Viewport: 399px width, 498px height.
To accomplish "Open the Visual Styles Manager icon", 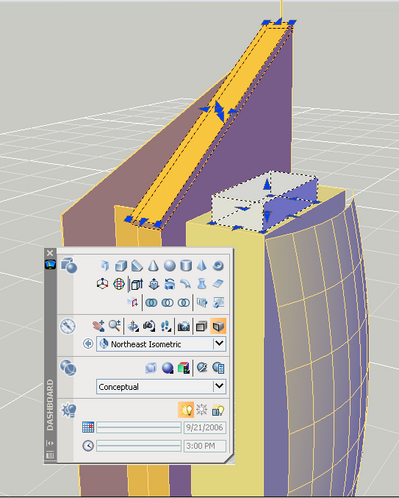I will point(202,368).
